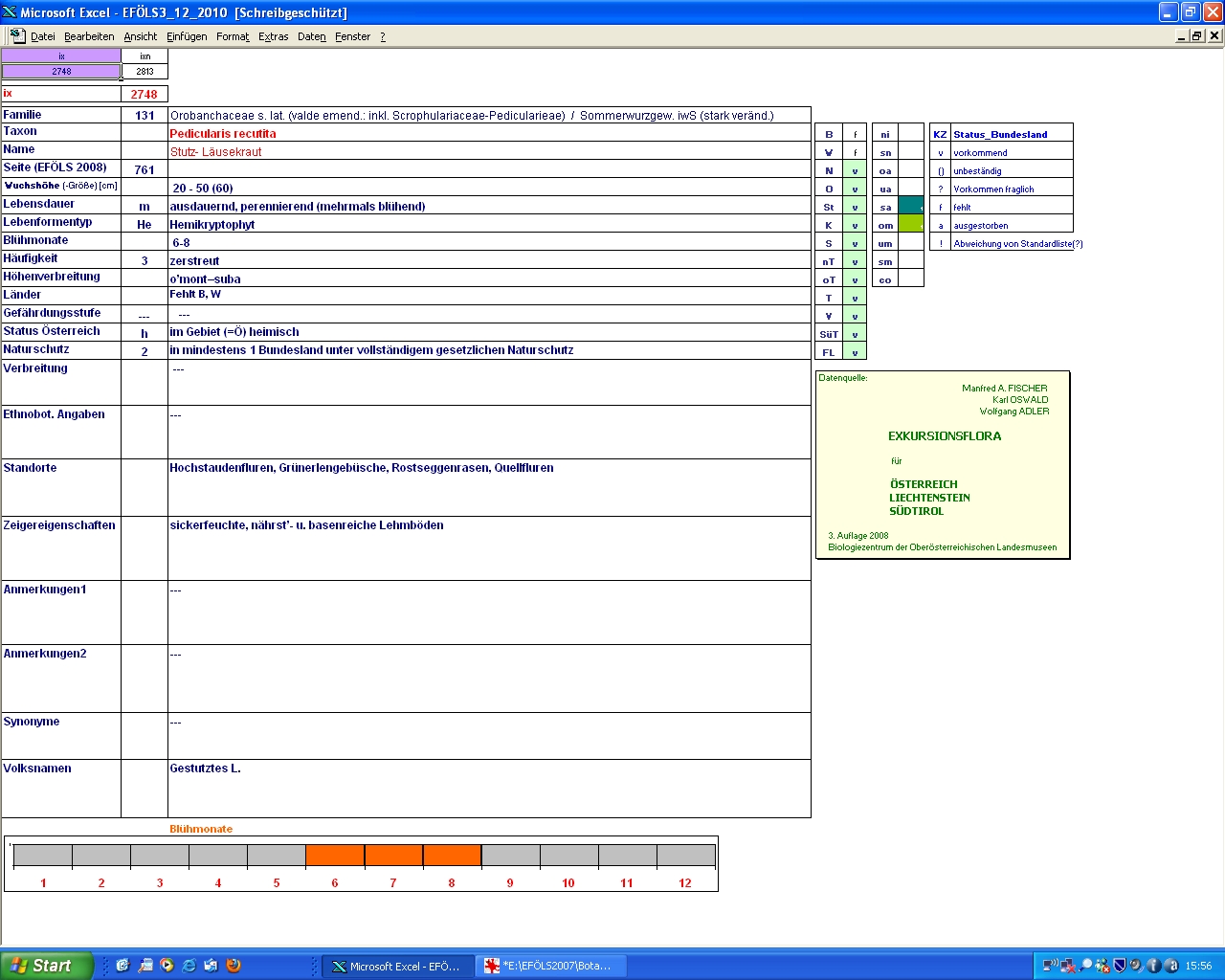This screenshot has height=980, width=1225.
Task: Click the gray month 12 bar segment
Action: pos(685,856)
